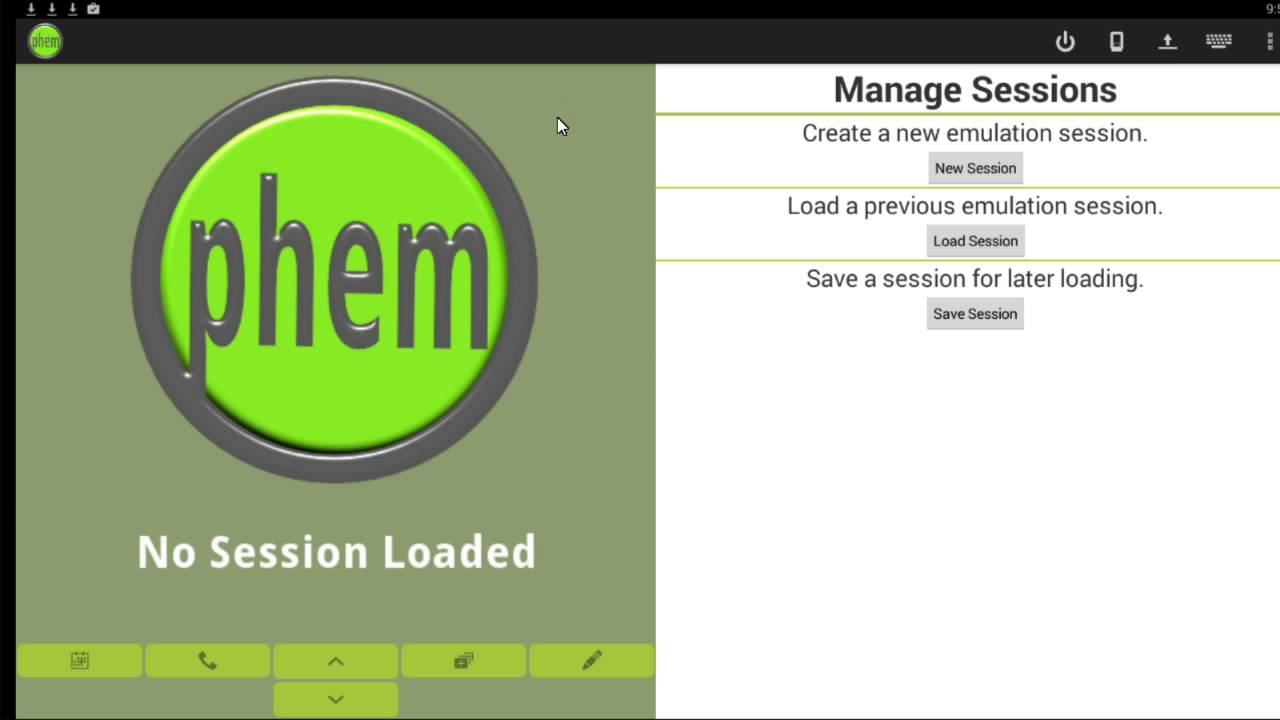Tap the upload arrow icon in action bar
This screenshot has height=720, width=1280.
click(1167, 42)
